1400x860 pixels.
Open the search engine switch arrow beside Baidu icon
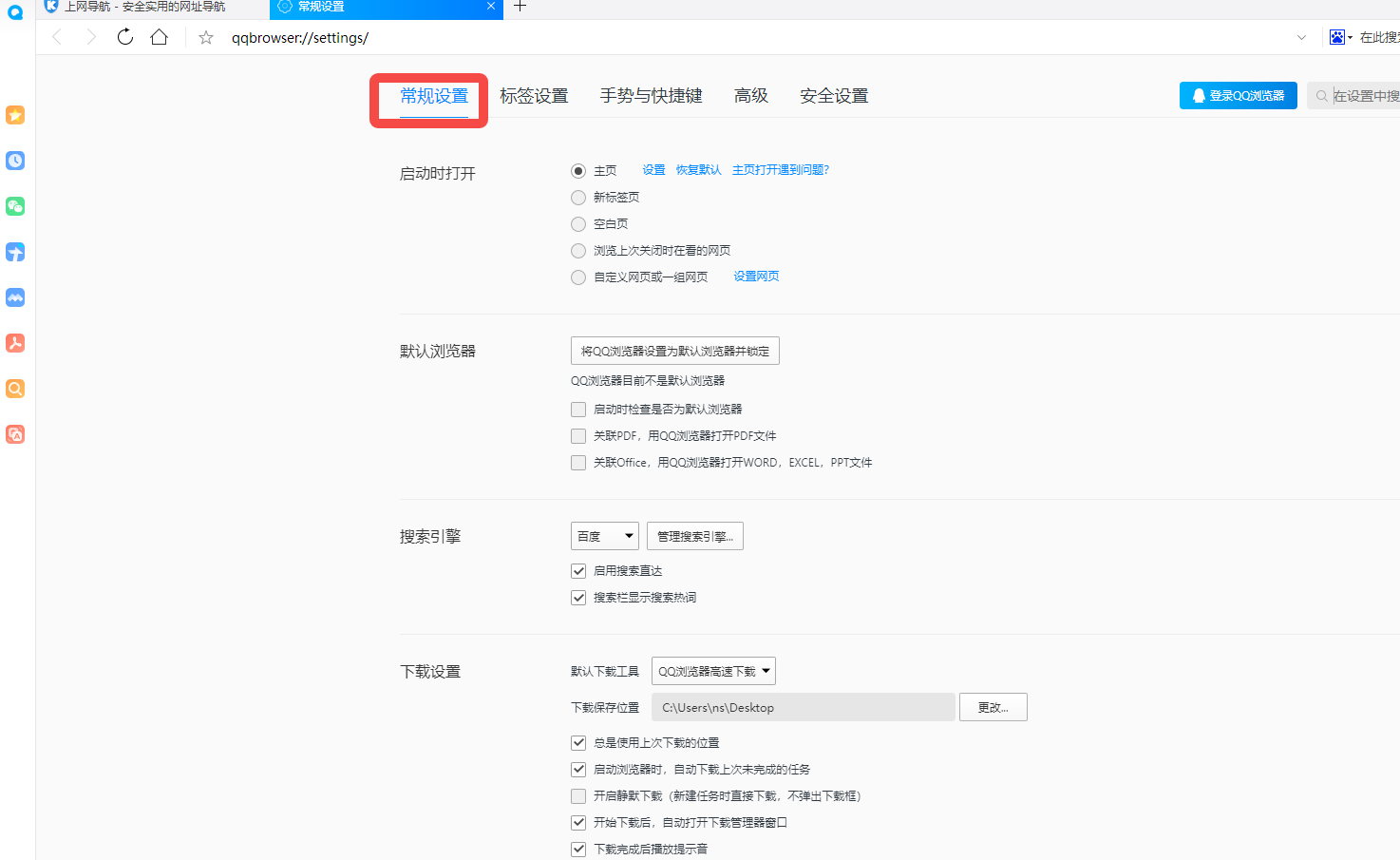[x=1351, y=38]
